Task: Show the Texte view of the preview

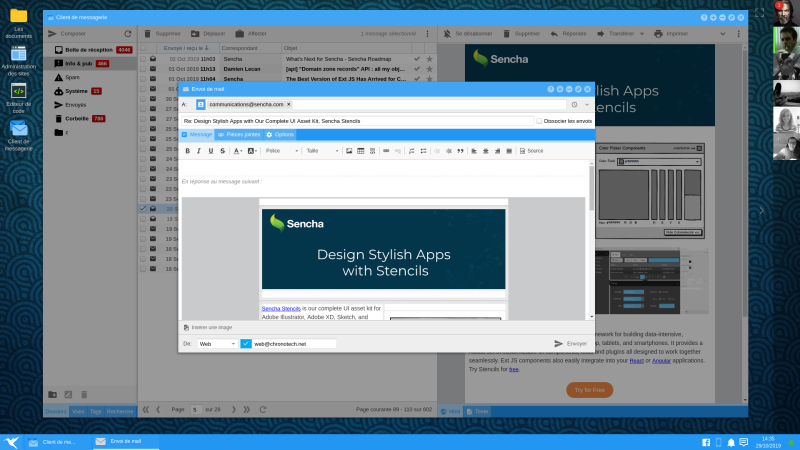Action: [x=478, y=412]
